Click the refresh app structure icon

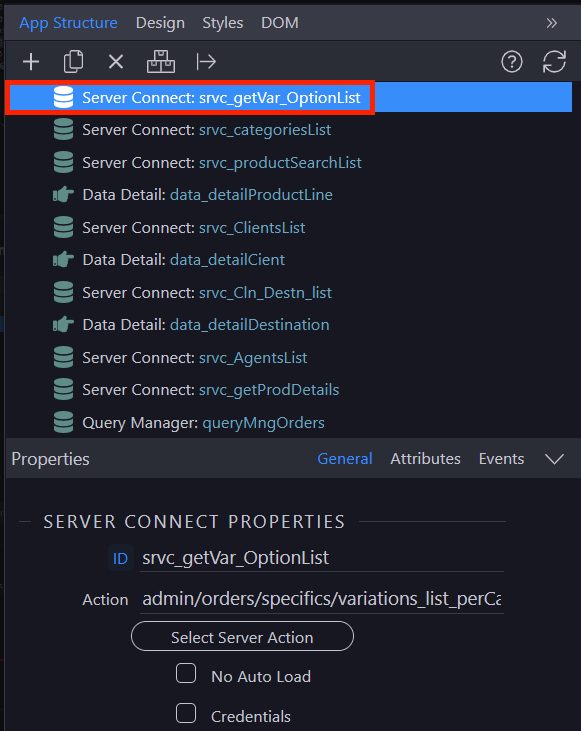pyautogui.click(x=554, y=62)
